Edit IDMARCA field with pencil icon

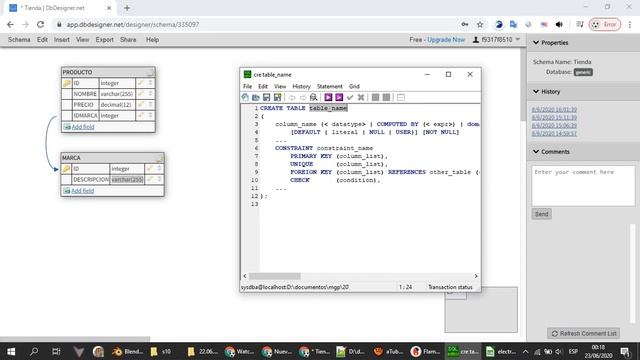(x=141, y=116)
